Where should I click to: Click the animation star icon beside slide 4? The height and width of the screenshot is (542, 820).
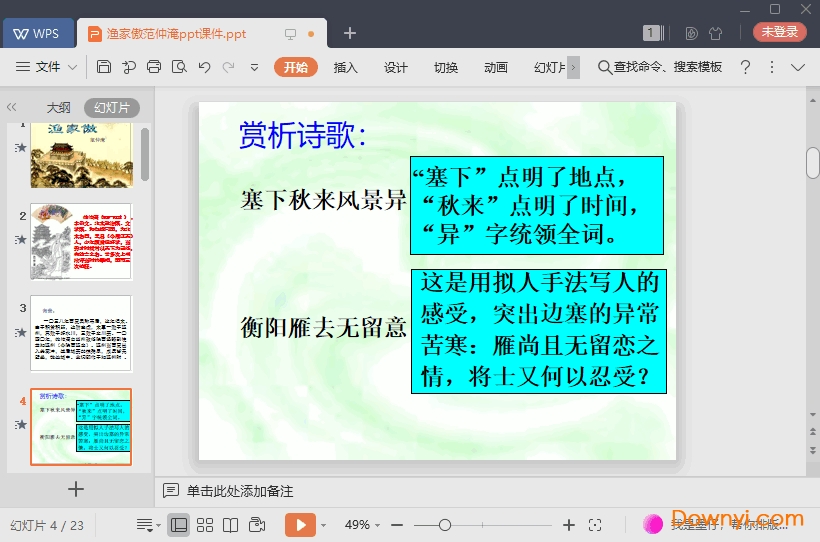[20, 424]
